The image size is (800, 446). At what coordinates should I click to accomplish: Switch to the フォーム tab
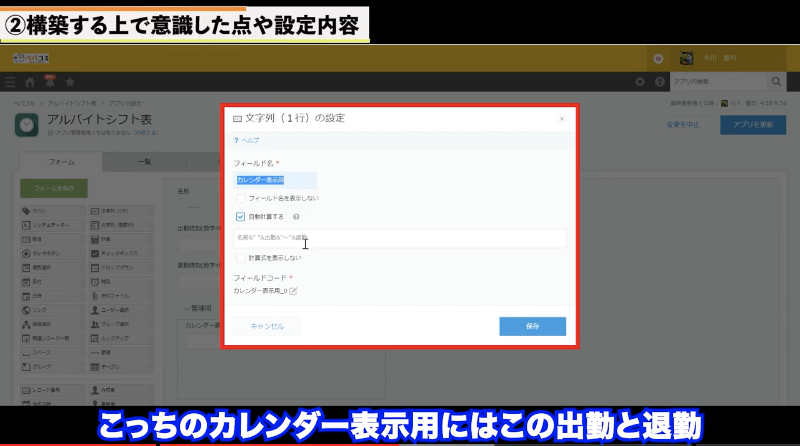[x=61, y=161]
